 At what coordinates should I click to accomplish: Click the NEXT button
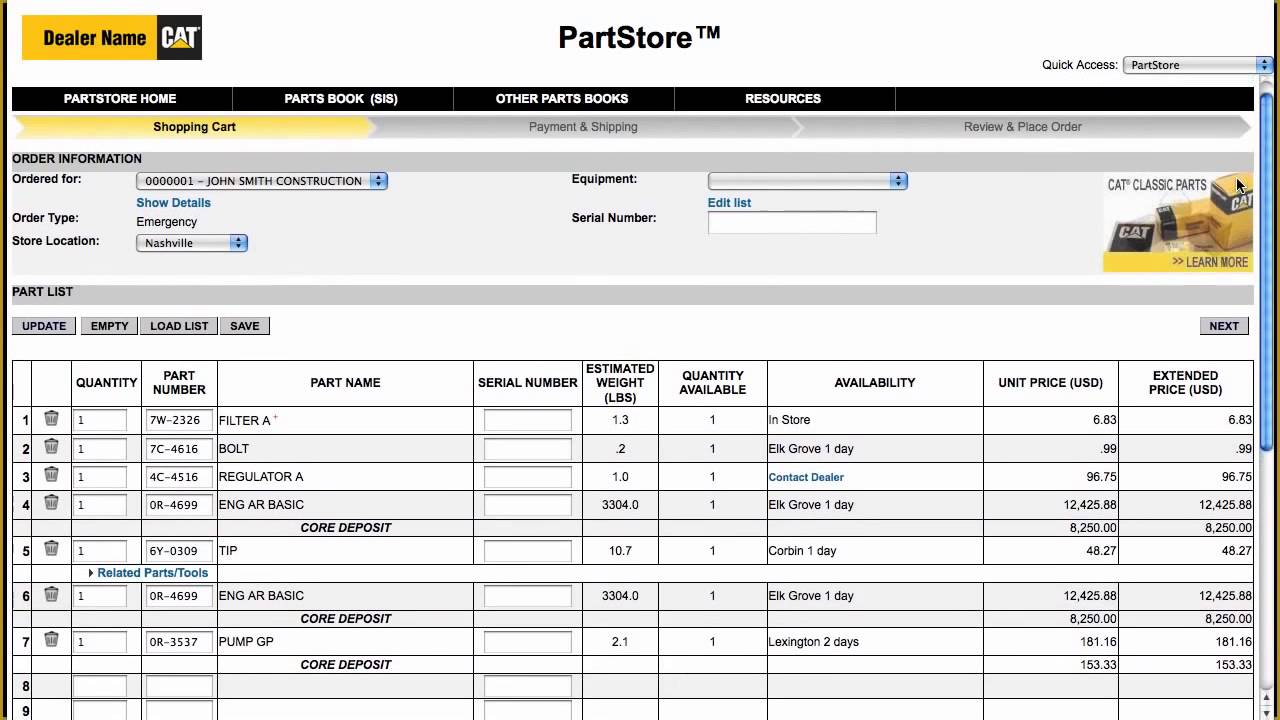(x=1224, y=326)
